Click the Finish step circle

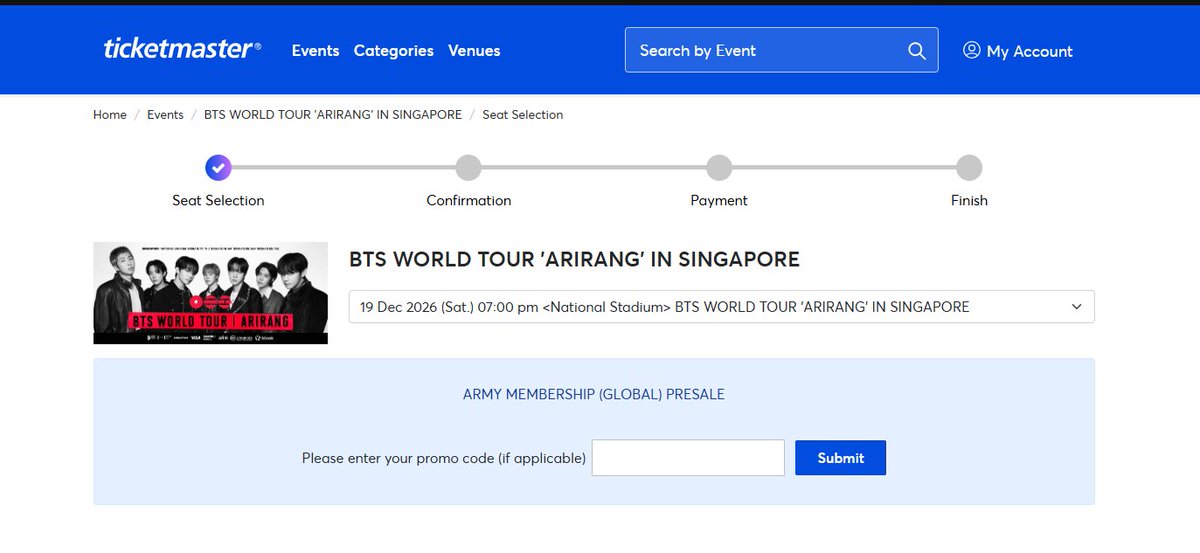[x=969, y=168]
